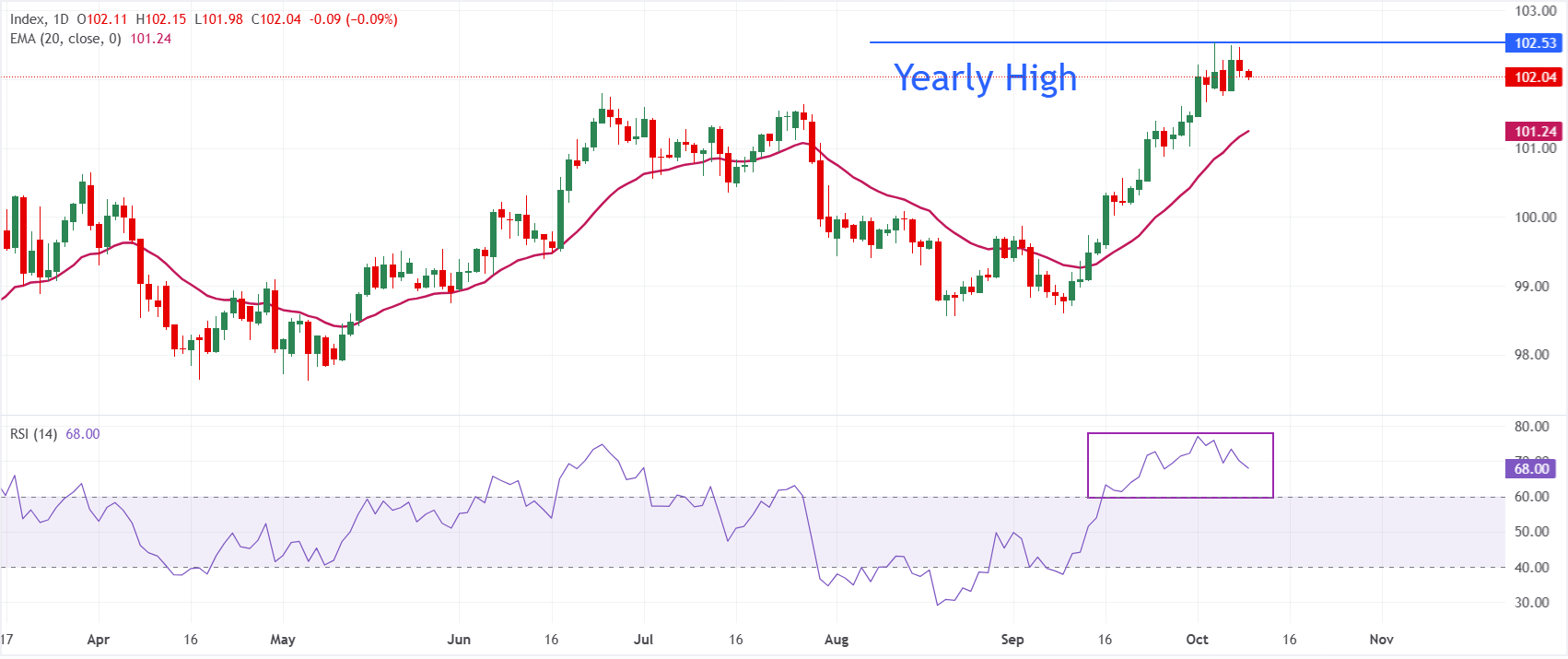This screenshot has height=659, width=1568.
Task: Click the 103.00 level on price axis
Action: pyautogui.click(x=1536, y=11)
